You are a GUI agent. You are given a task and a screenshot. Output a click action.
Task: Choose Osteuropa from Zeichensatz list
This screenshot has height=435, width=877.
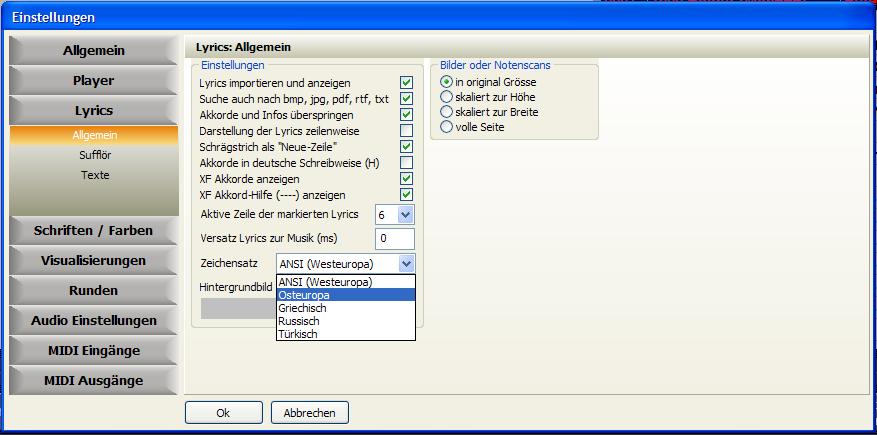click(x=345, y=295)
